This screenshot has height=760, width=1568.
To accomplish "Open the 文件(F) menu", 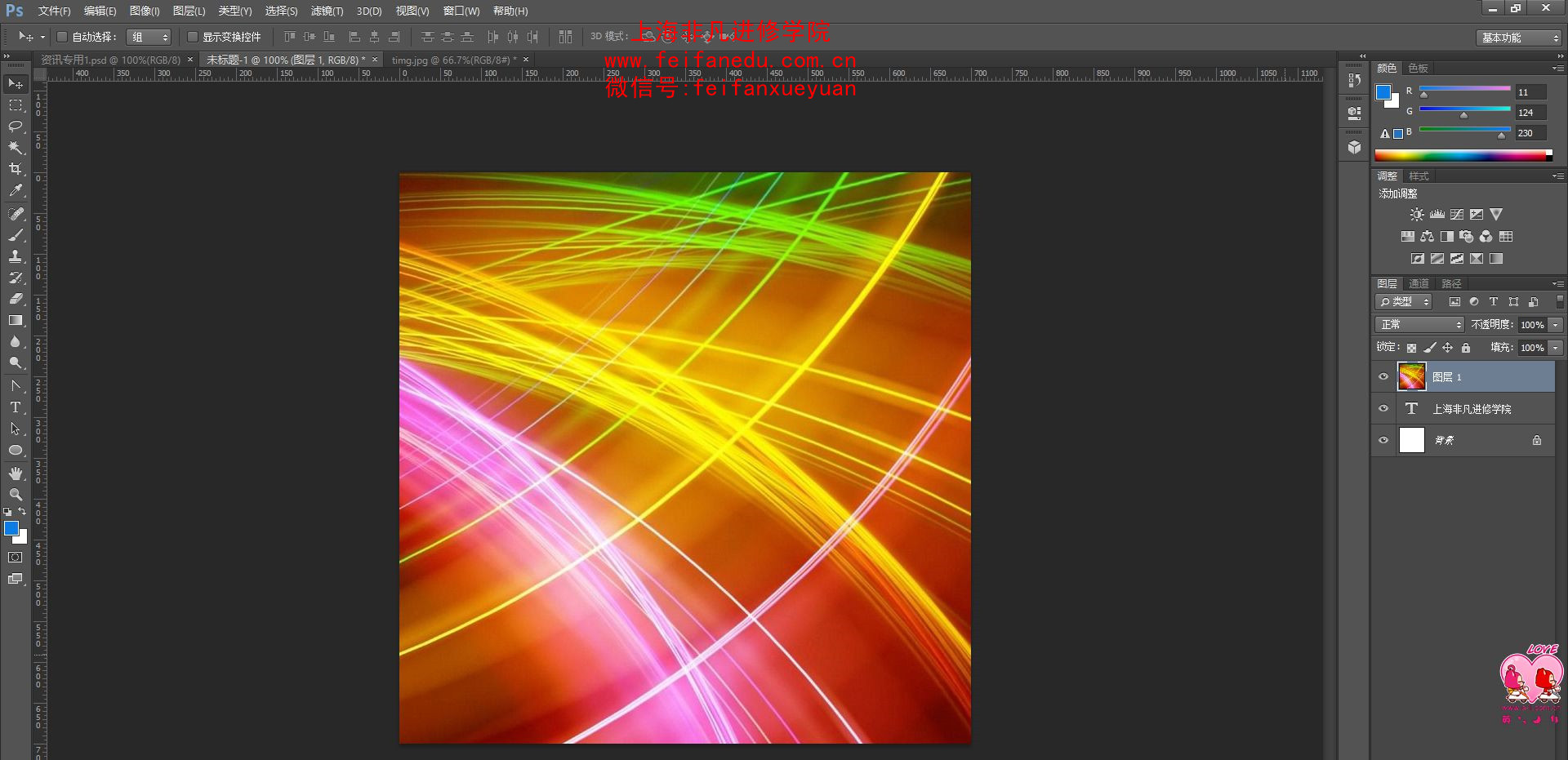I will 54,11.
